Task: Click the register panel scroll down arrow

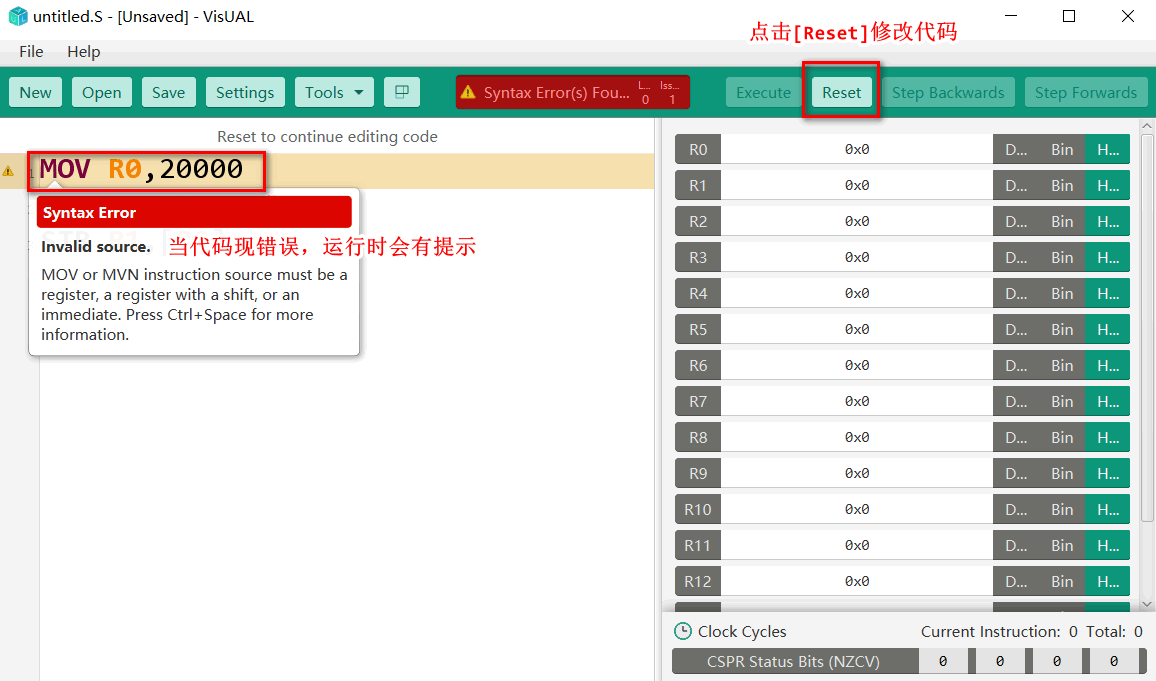Action: coord(1147,604)
